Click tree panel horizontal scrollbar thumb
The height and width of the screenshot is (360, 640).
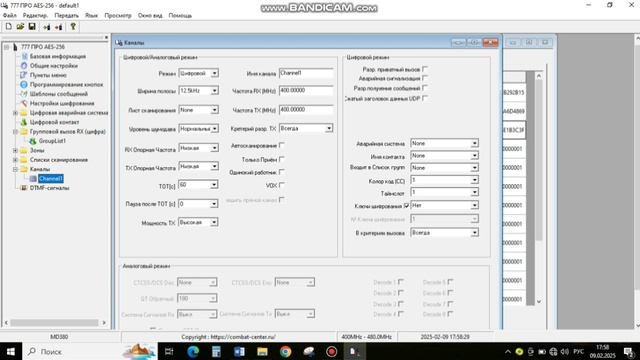54,322
